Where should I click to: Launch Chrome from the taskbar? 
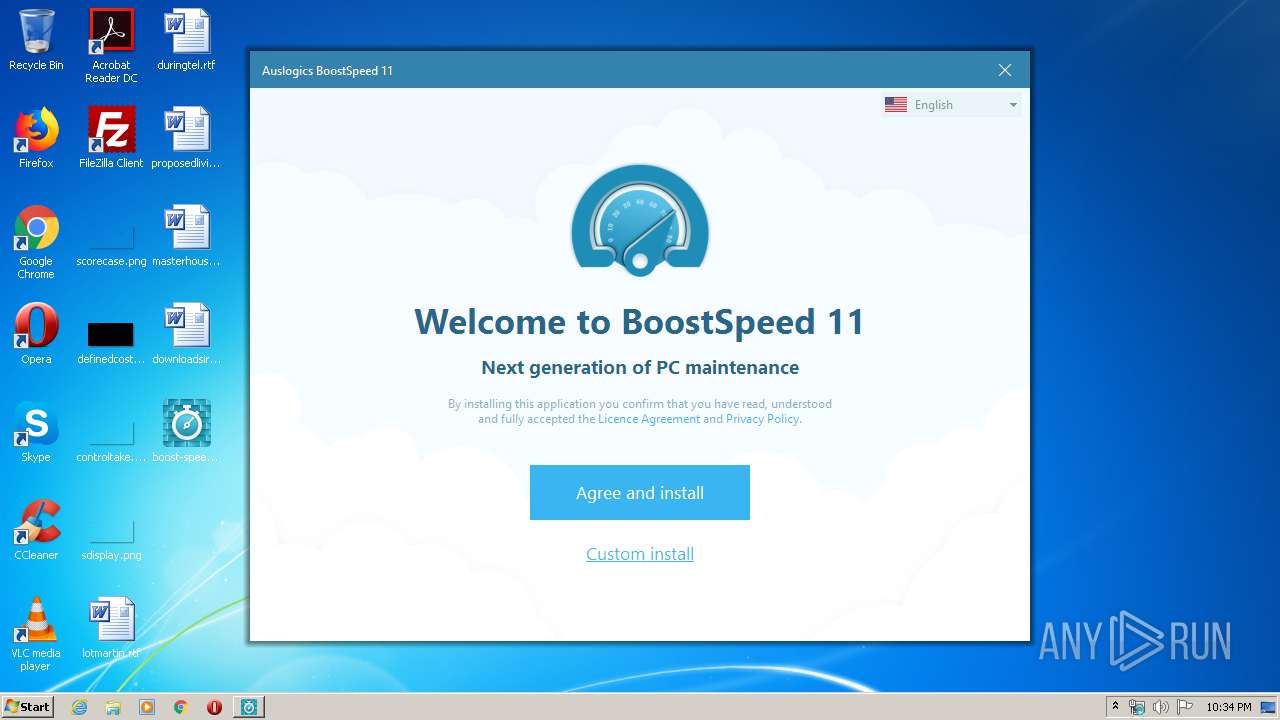pos(181,707)
